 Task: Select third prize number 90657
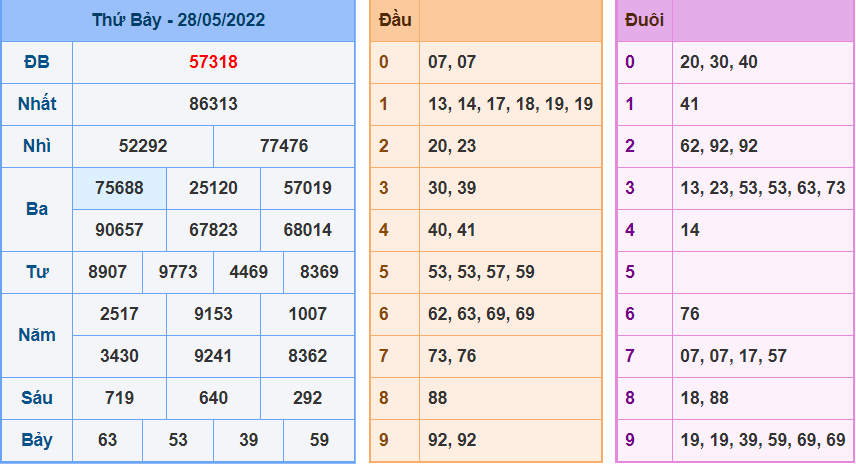coord(119,230)
